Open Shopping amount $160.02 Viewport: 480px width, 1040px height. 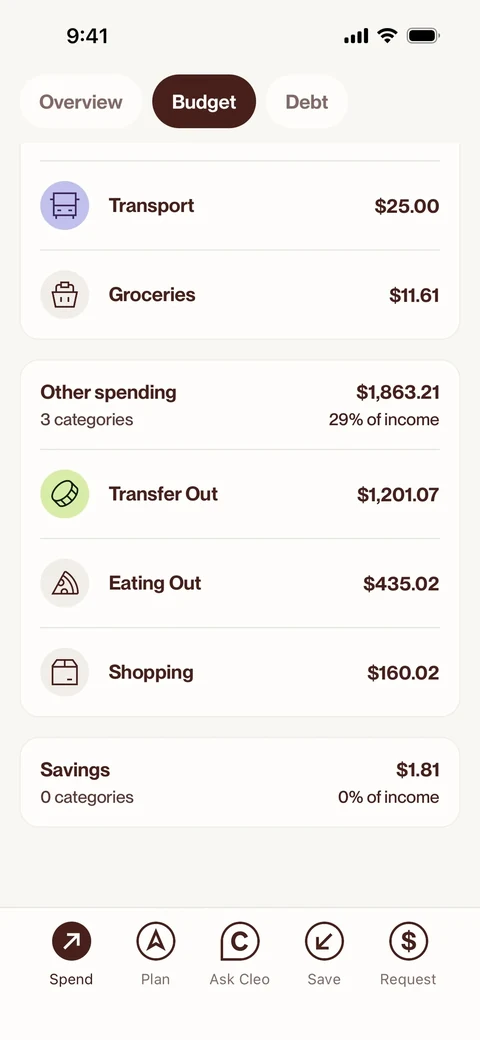(x=403, y=673)
